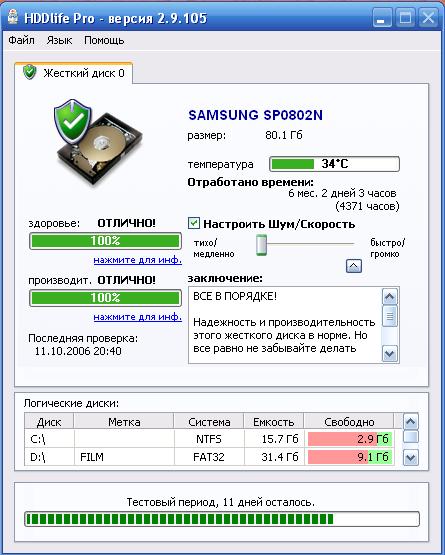This screenshot has height=555, width=445.
Task: Open the Файл menu
Action: click(21, 40)
